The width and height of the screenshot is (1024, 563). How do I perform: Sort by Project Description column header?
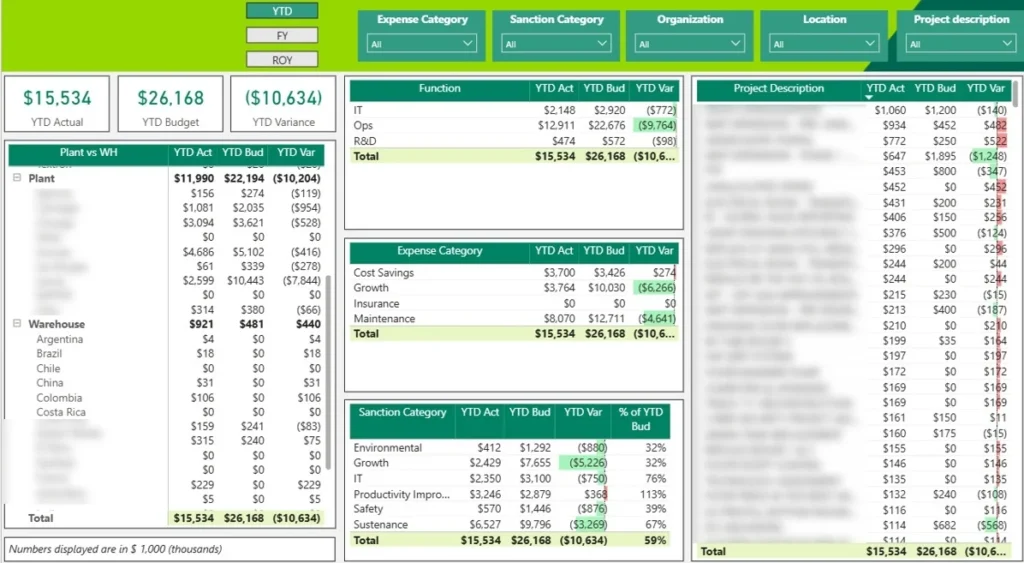pos(778,88)
